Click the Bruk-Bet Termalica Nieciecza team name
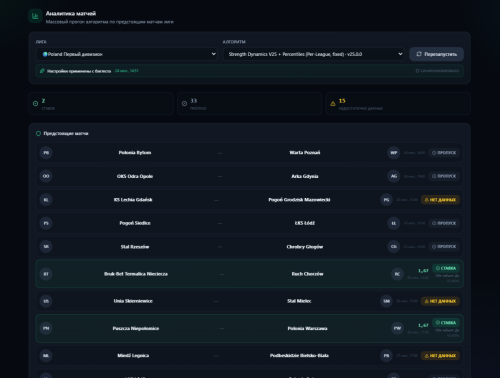 (x=136, y=274)
